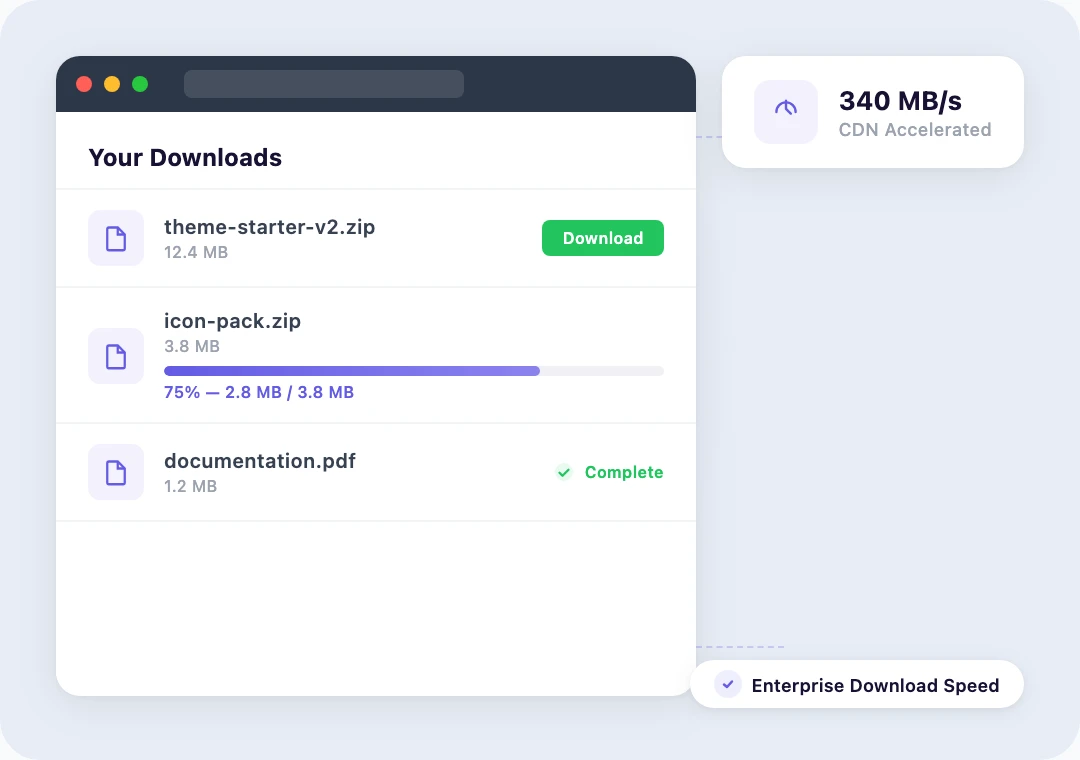1080x760 pixels.
Task: Click the yellow minimize window dot
Action: 112,84
